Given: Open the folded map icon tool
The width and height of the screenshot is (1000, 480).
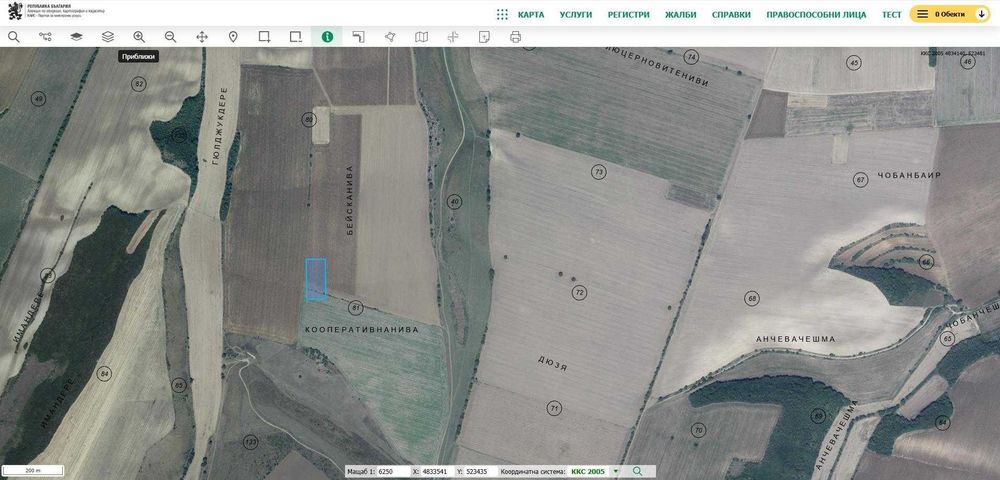Looking at the screenshot, I should click(x=422, y=37).
